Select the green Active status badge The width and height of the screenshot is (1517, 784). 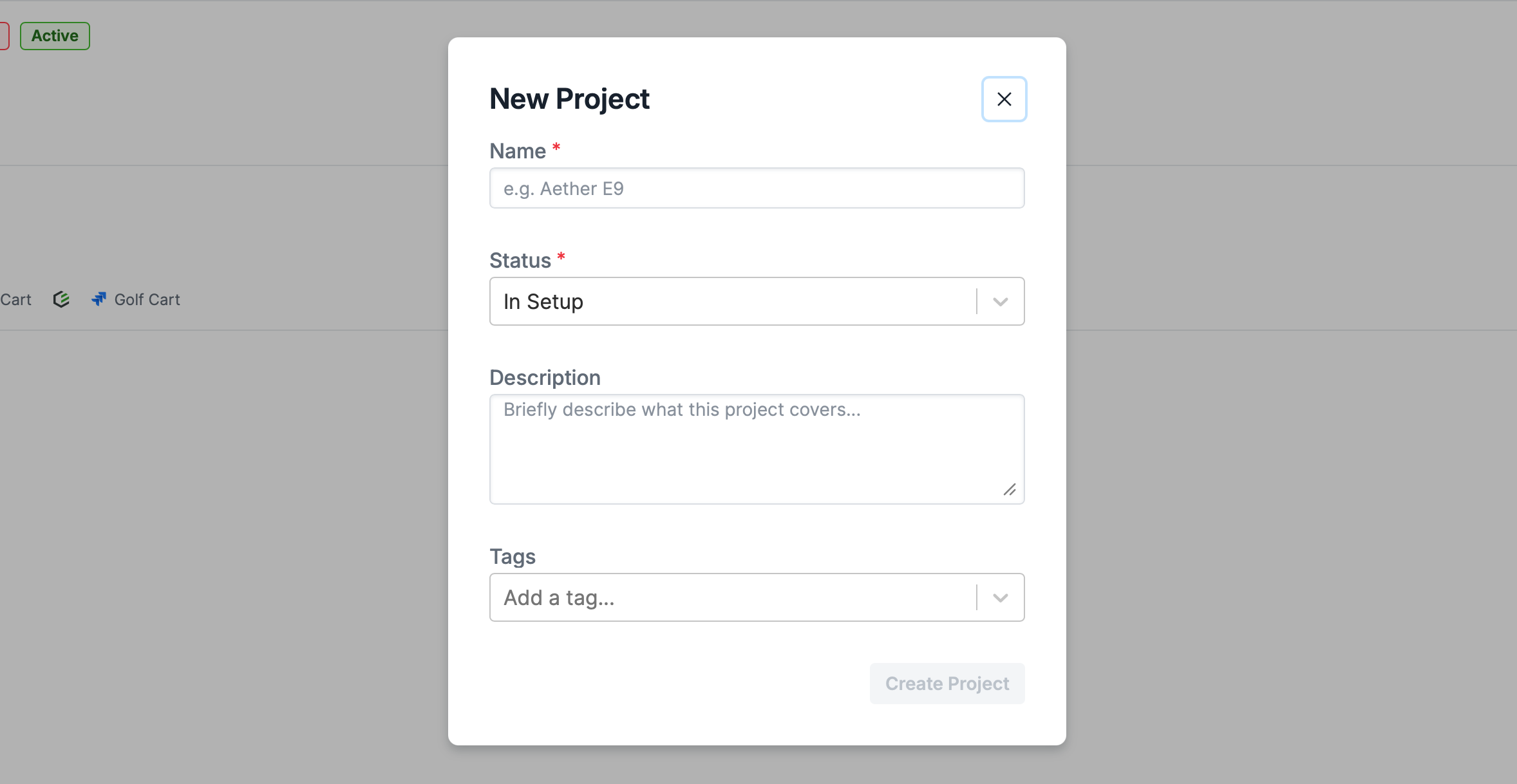tap(55, 36)
